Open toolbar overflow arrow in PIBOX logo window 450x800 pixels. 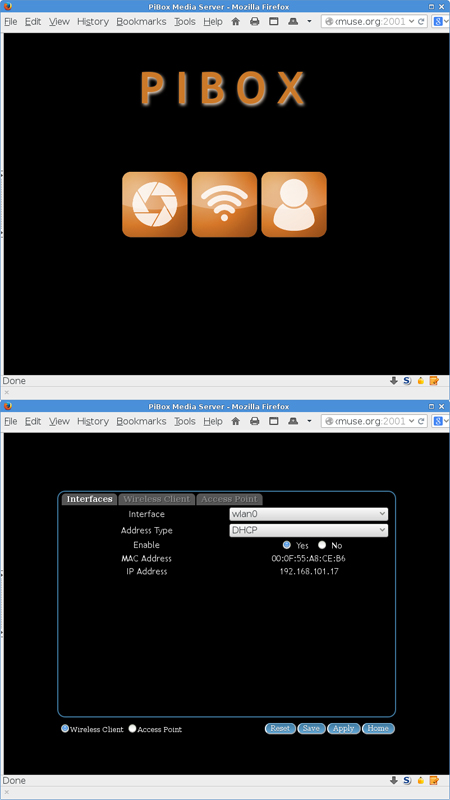(x=309, y=21)
